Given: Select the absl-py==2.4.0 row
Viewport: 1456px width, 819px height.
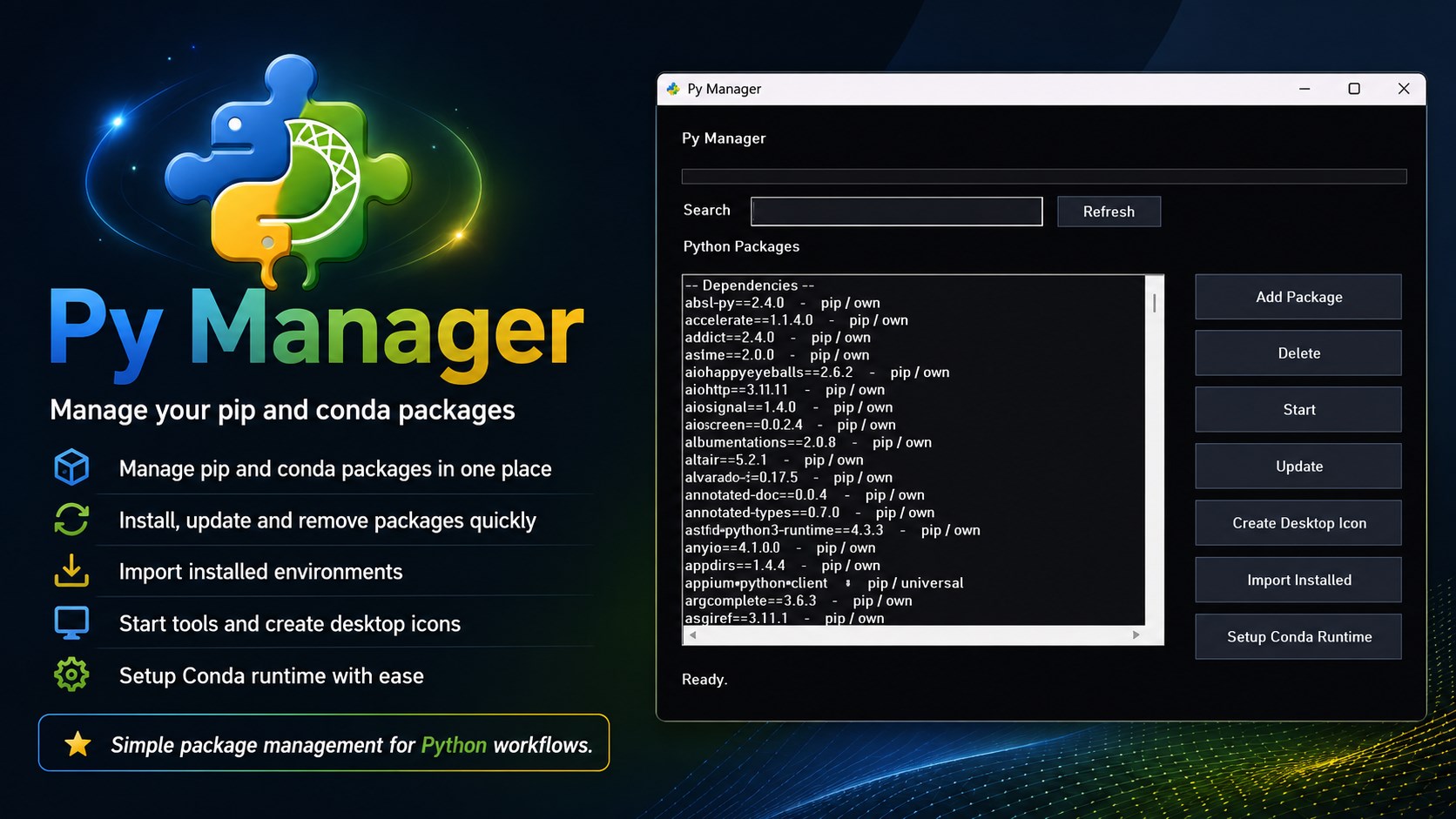Looking at the screenshot, I should (x=913, y=303).
